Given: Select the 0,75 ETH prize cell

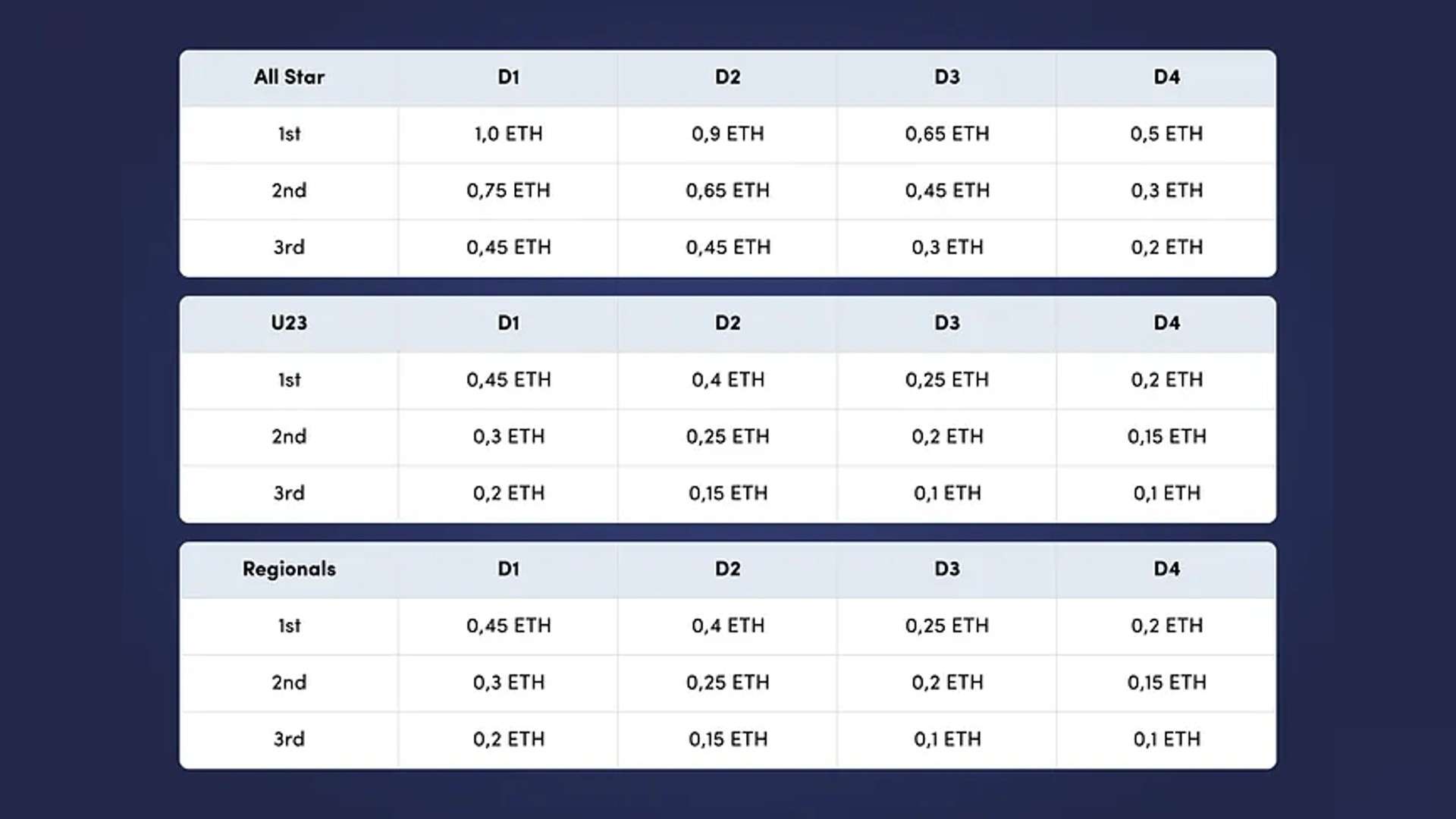Looking at the screenshot, I should click(x=508, y=190).
